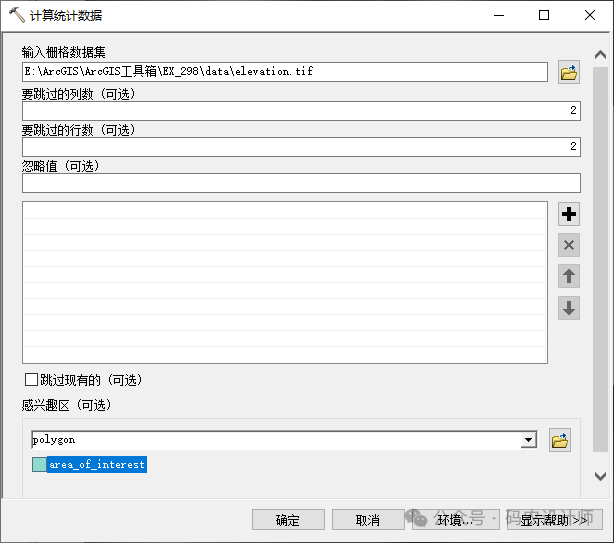This screenshot has height=543, width=614.
Task: Click the down arrow to move value down
Action: click(x=569, y=308)
